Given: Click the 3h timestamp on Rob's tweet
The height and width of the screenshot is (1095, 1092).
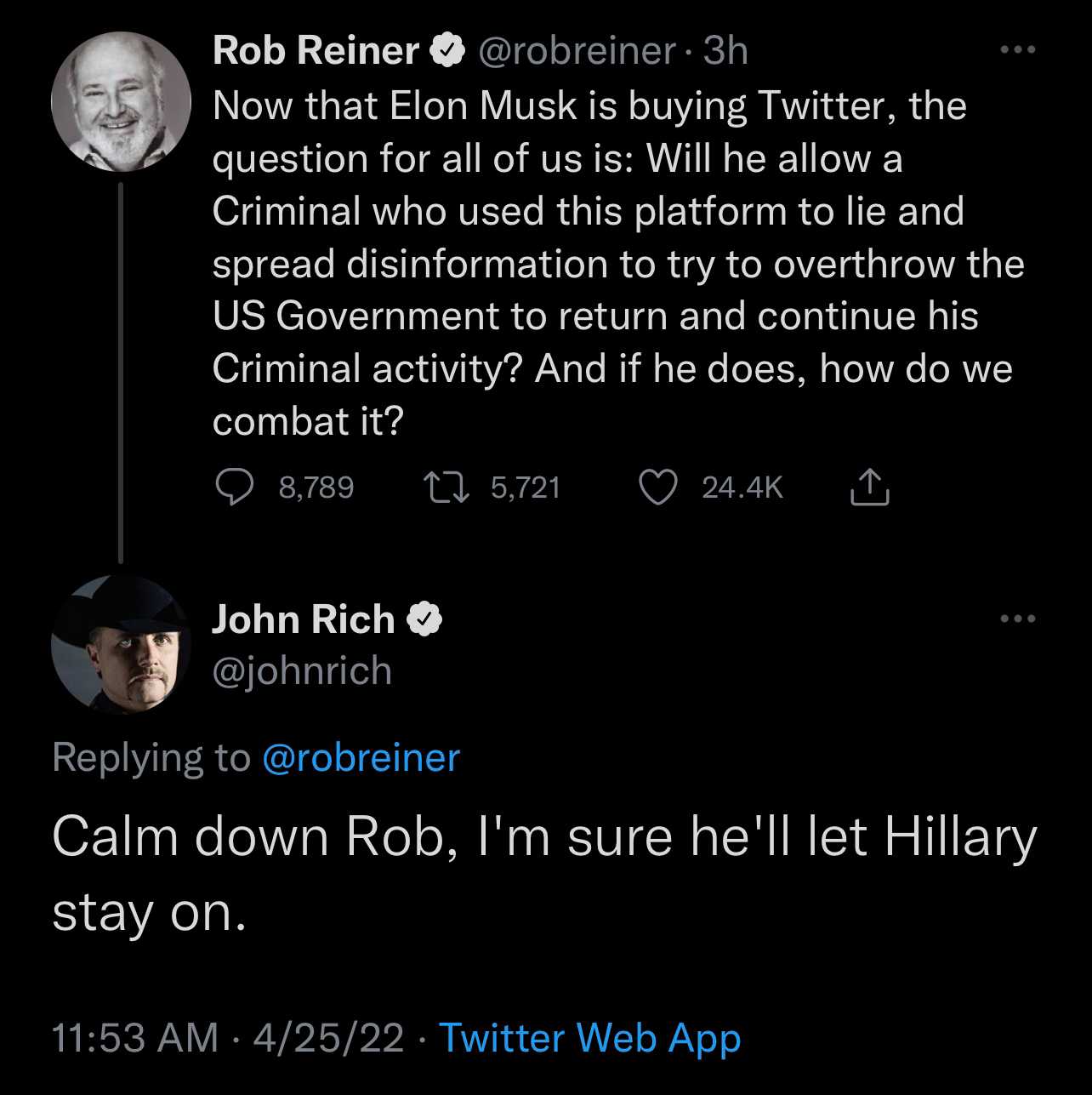Looking at the screenshot, I should (x=725, y=51).
